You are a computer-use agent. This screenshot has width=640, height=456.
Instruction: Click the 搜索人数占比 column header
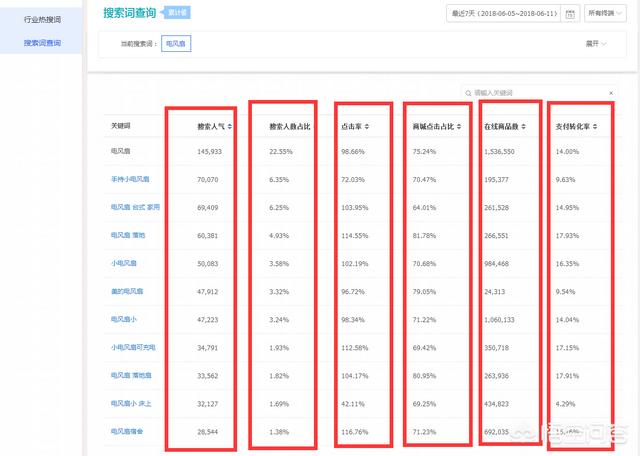tap(290, 127)
